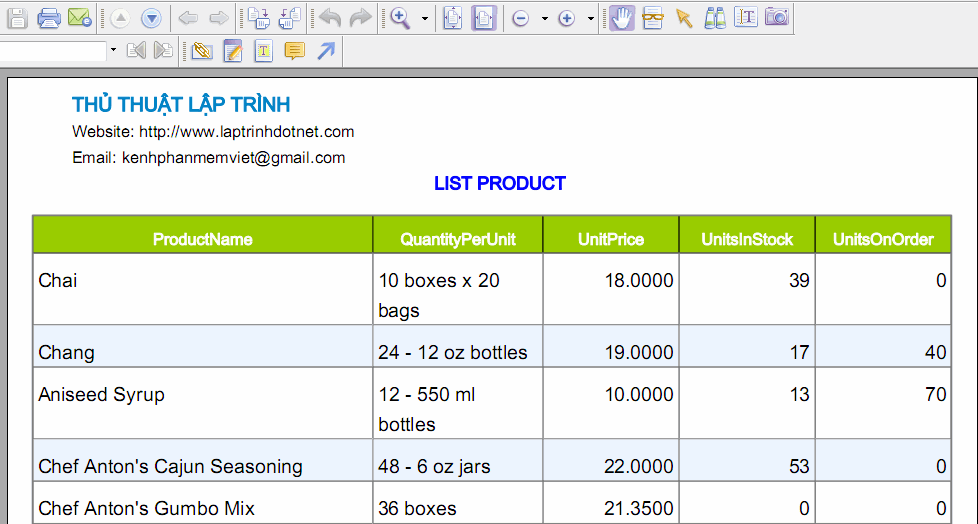Click the 10 boxes x 20 bags cell
The height and width of the screenshot is (524, 978).
pos(458,289)
